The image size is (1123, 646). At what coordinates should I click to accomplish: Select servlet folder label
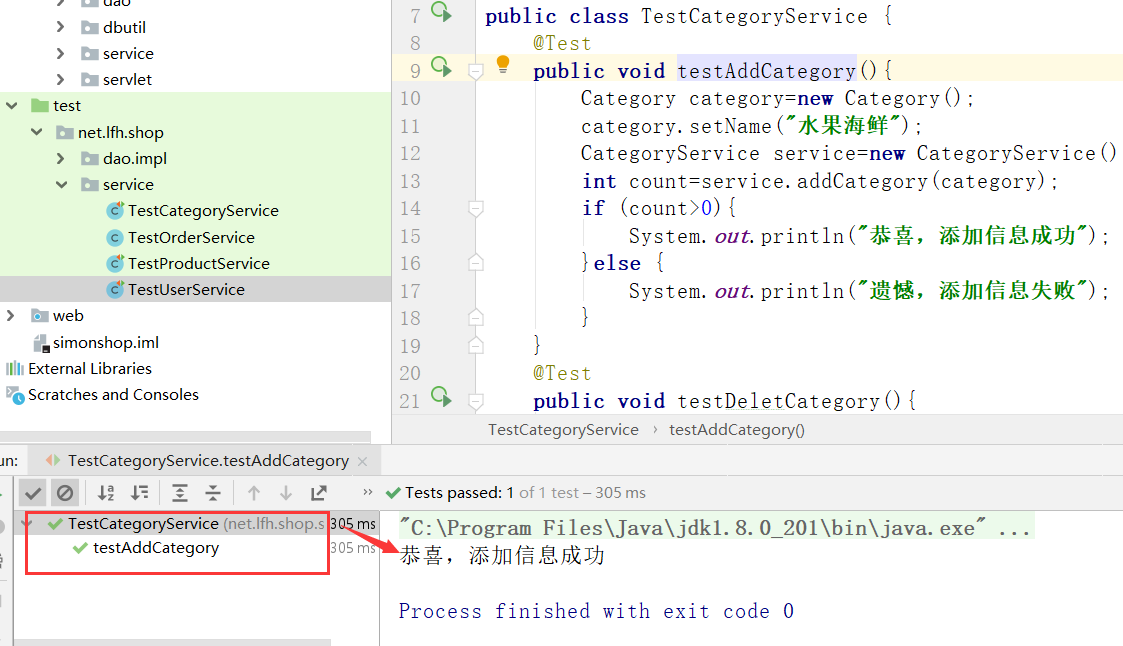(127, 79)
